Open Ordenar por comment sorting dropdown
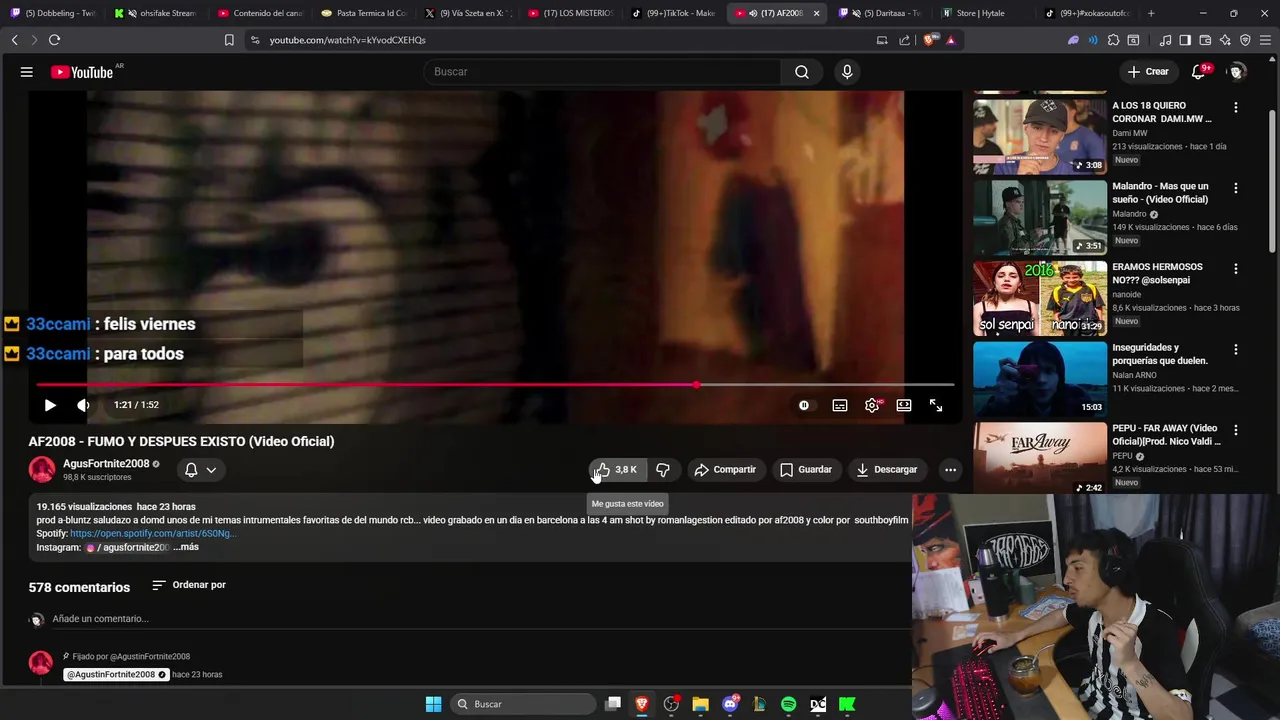 pyautogui.click(x=189, y=585)
